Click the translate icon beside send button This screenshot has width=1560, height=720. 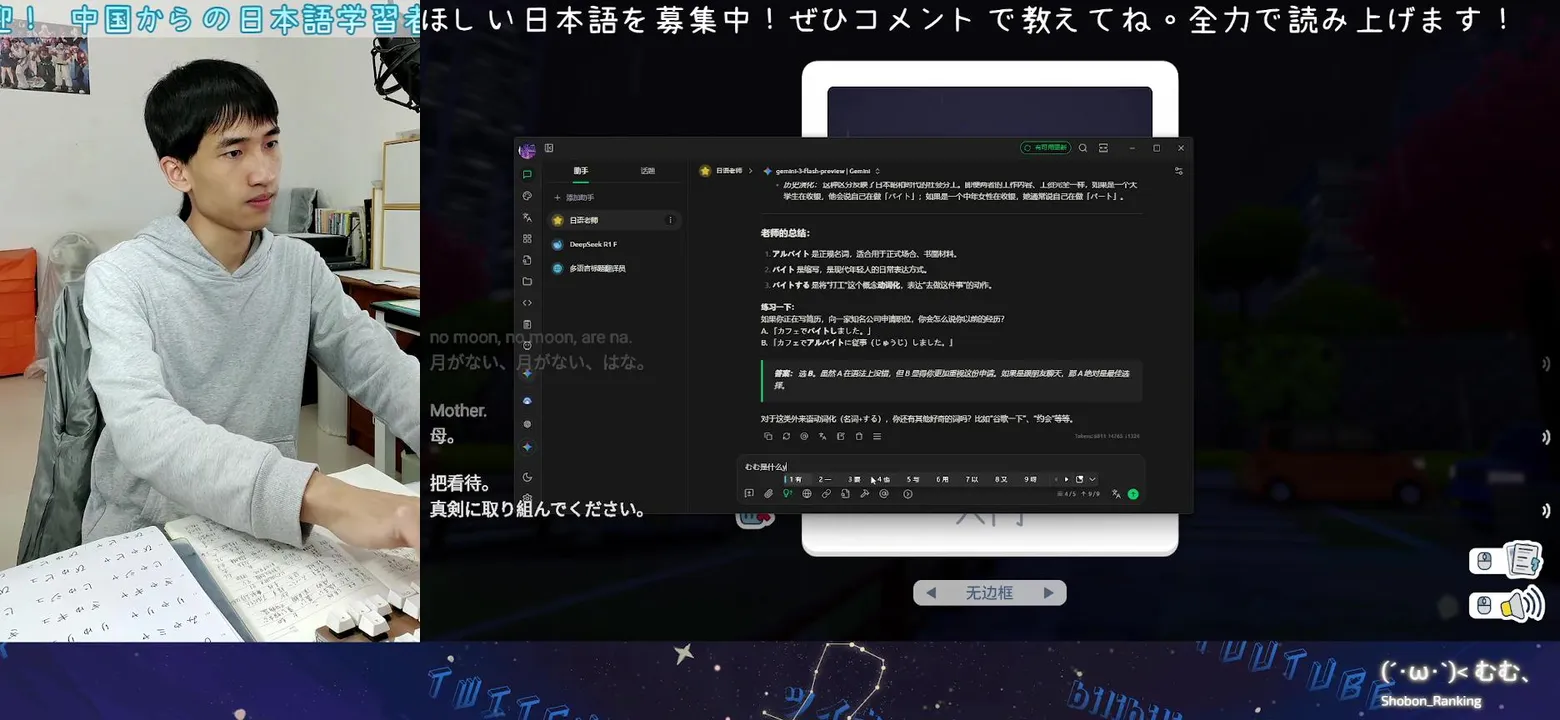pos(1116,494)
